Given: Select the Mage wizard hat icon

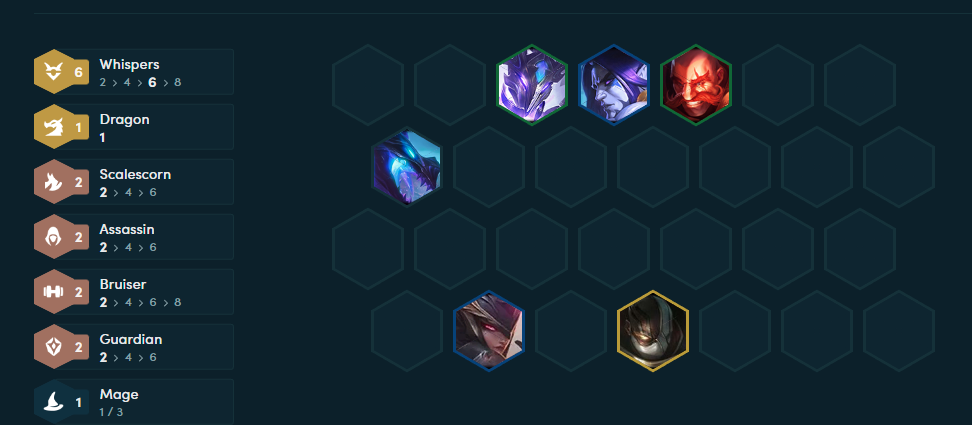Looking at the screenshot, I should click(55, 401).
